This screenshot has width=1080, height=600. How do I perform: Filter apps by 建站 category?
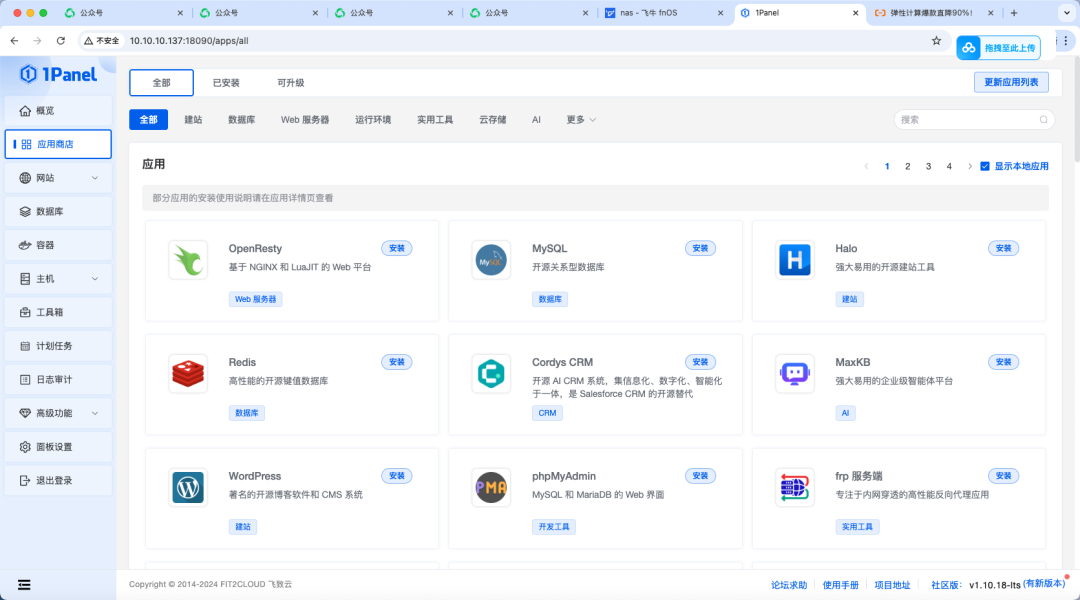194,120
